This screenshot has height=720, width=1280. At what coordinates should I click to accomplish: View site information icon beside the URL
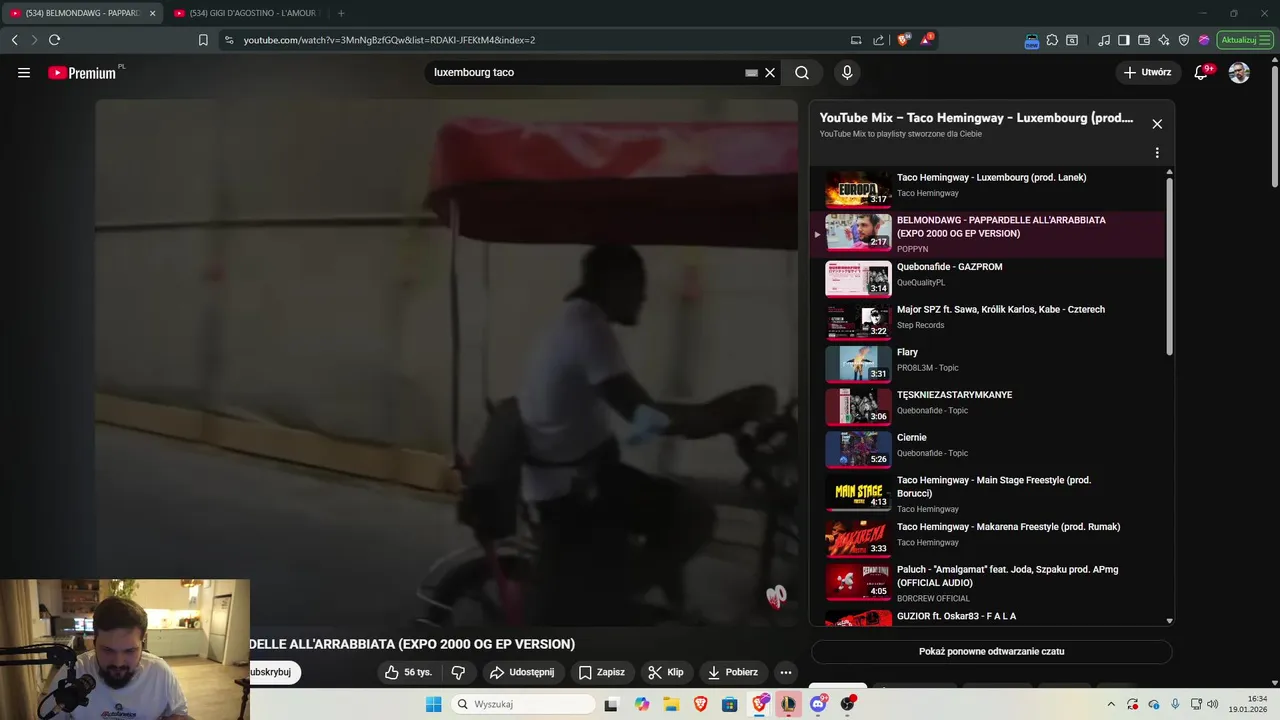pyautogui.click(x=229, y=40)
